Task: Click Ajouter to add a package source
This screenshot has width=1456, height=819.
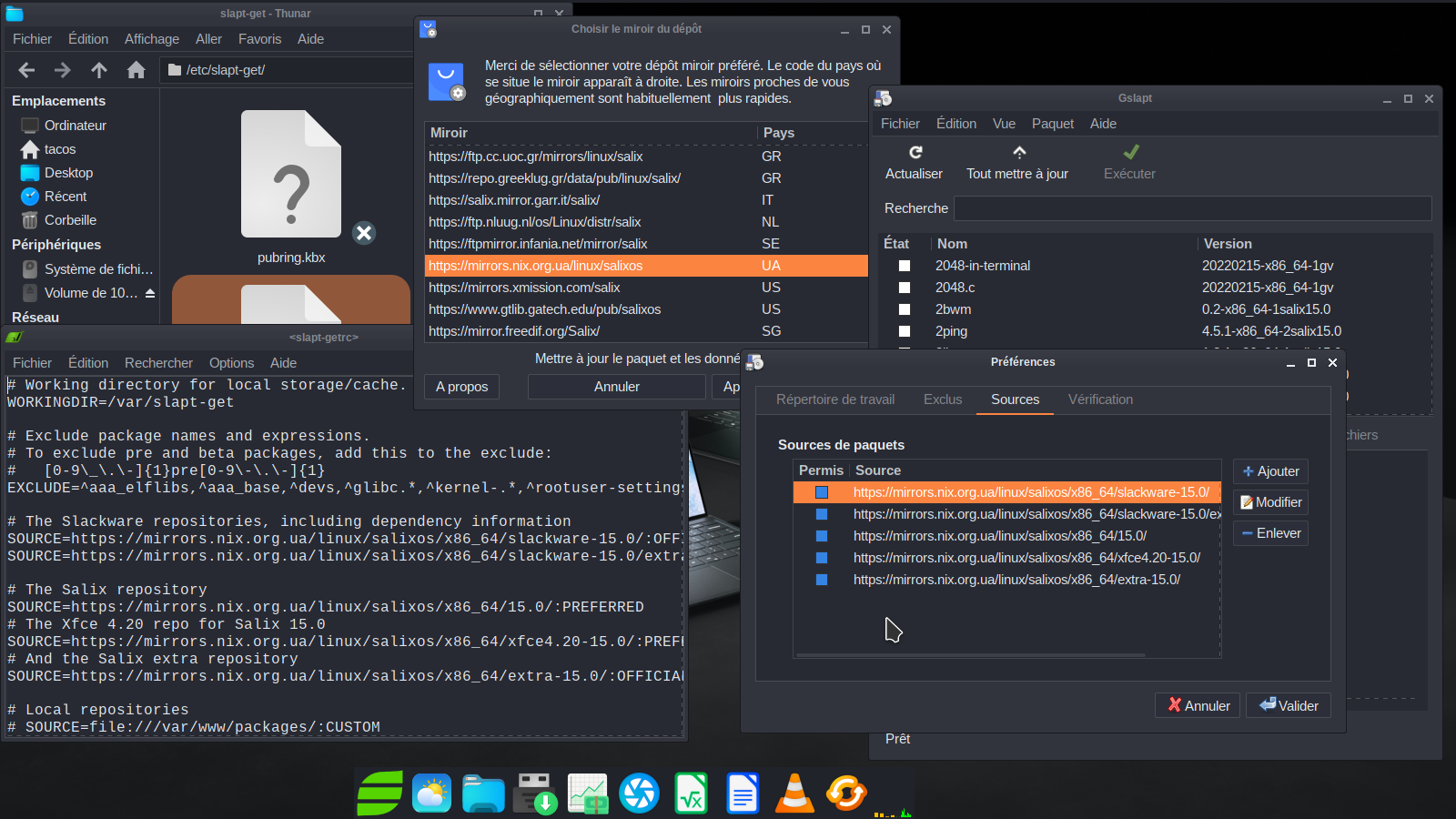Action: [1270, 471]
